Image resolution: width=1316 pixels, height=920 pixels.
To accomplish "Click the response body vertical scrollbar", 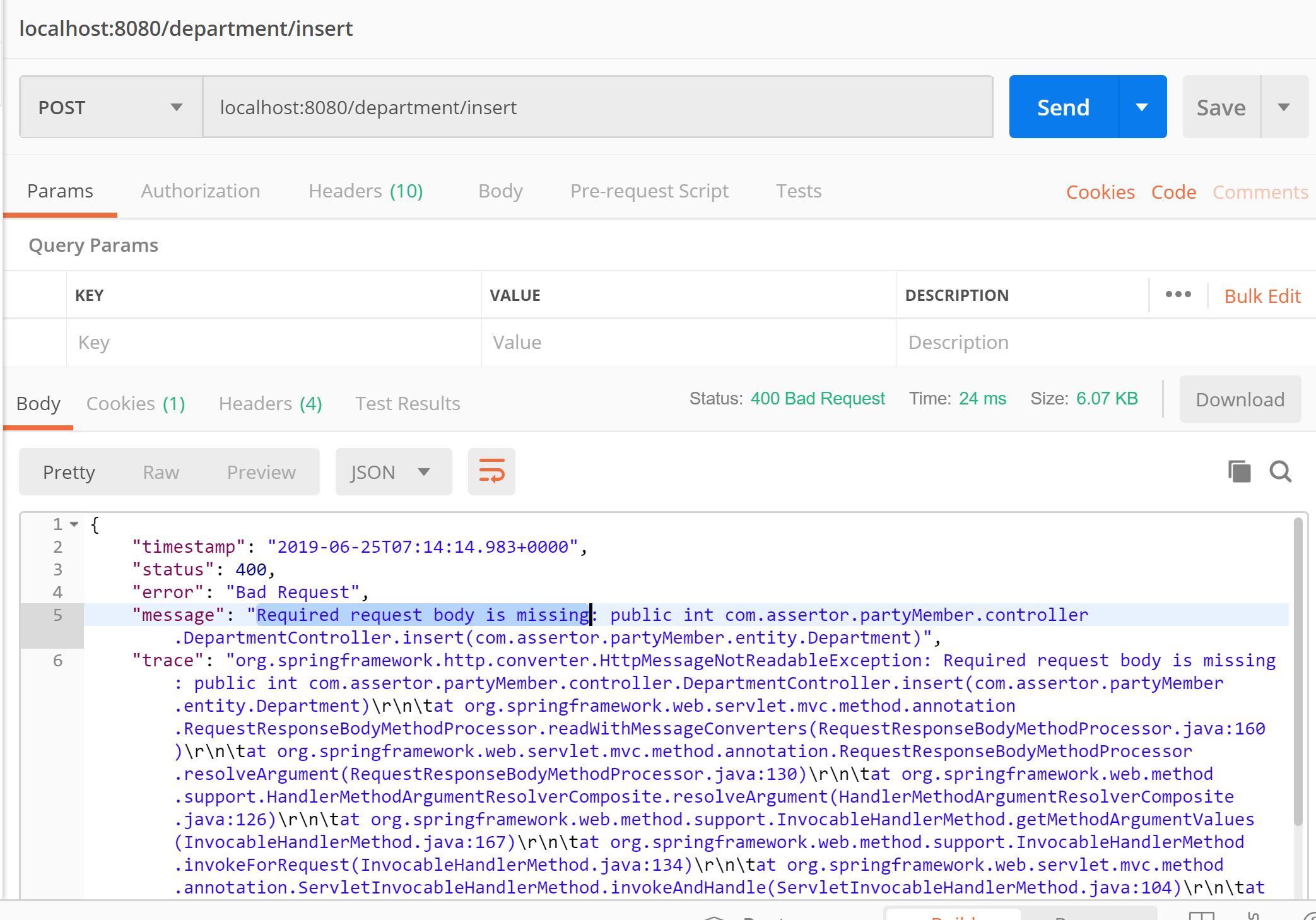I will (1298, 669).
